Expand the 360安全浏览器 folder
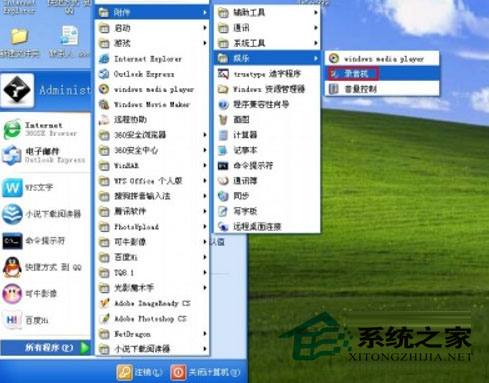489x383 pixels. 152,135
